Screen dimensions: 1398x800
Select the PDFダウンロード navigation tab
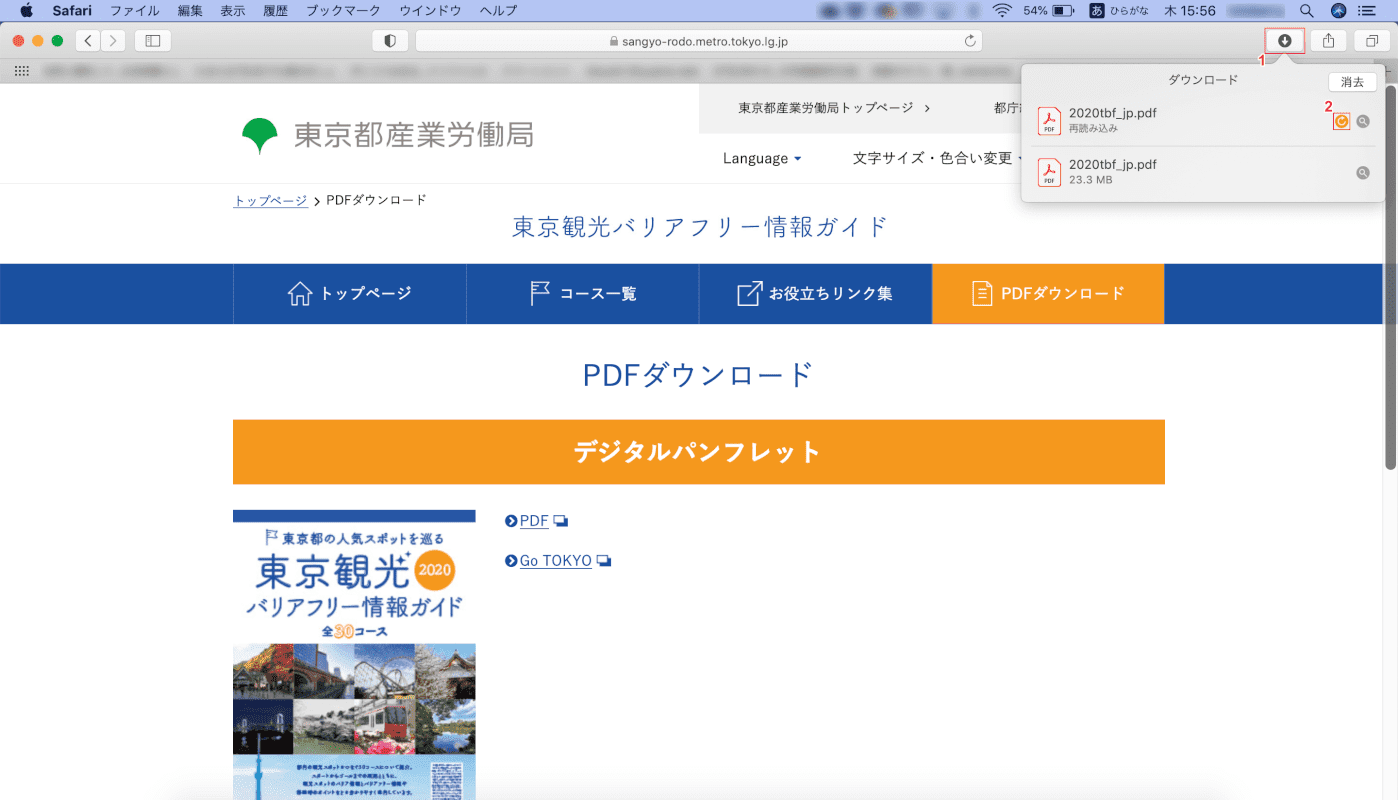click(1048, 294)
